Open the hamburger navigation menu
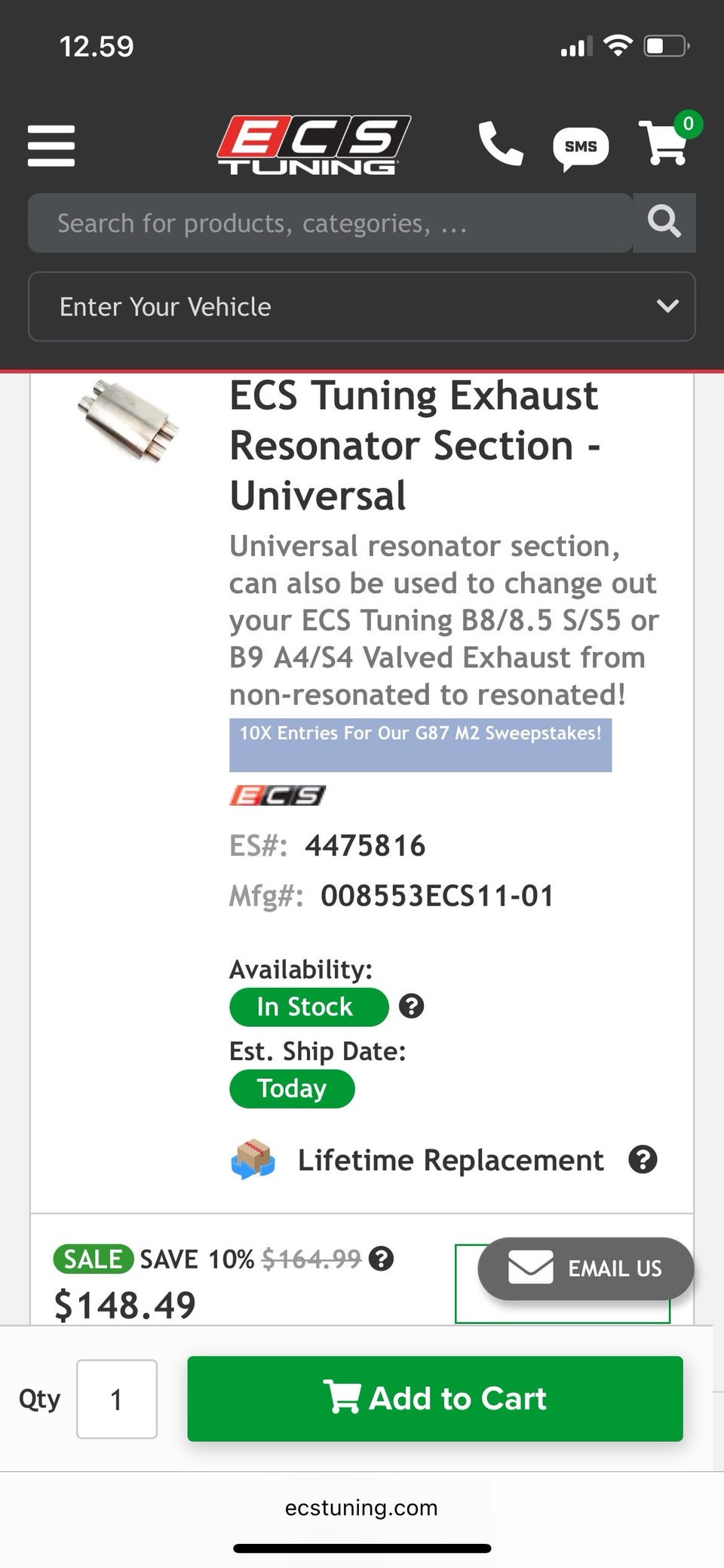The image size is (724, 1568). 51,145
